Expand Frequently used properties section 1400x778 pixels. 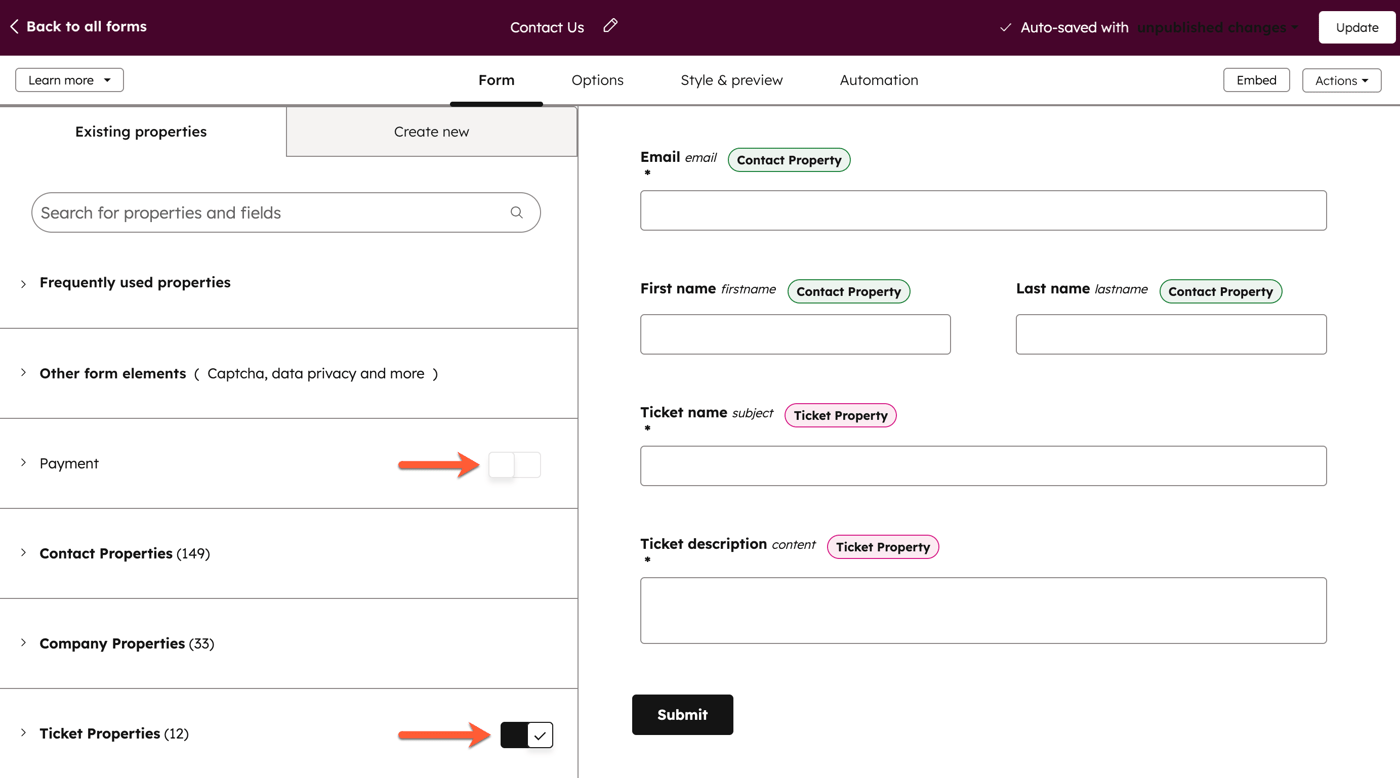pos(24,283)
